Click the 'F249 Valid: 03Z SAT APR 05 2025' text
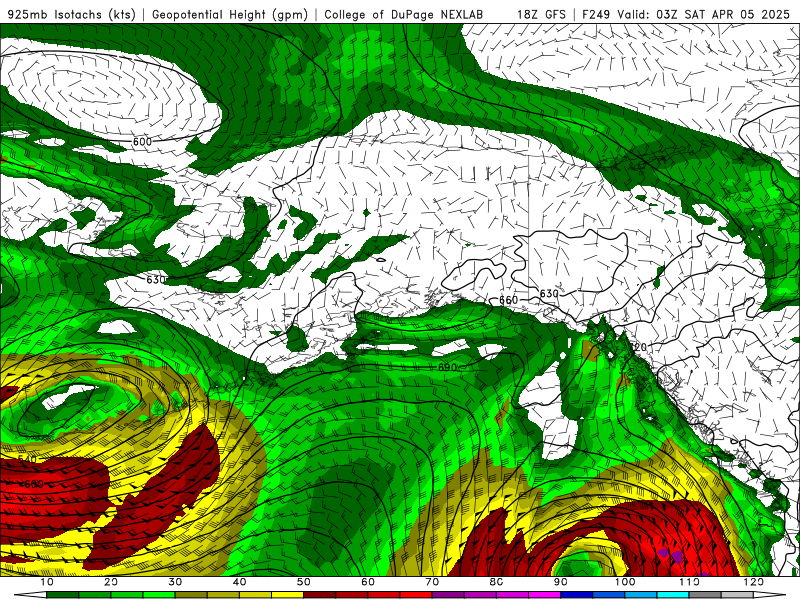 point(686,15)
